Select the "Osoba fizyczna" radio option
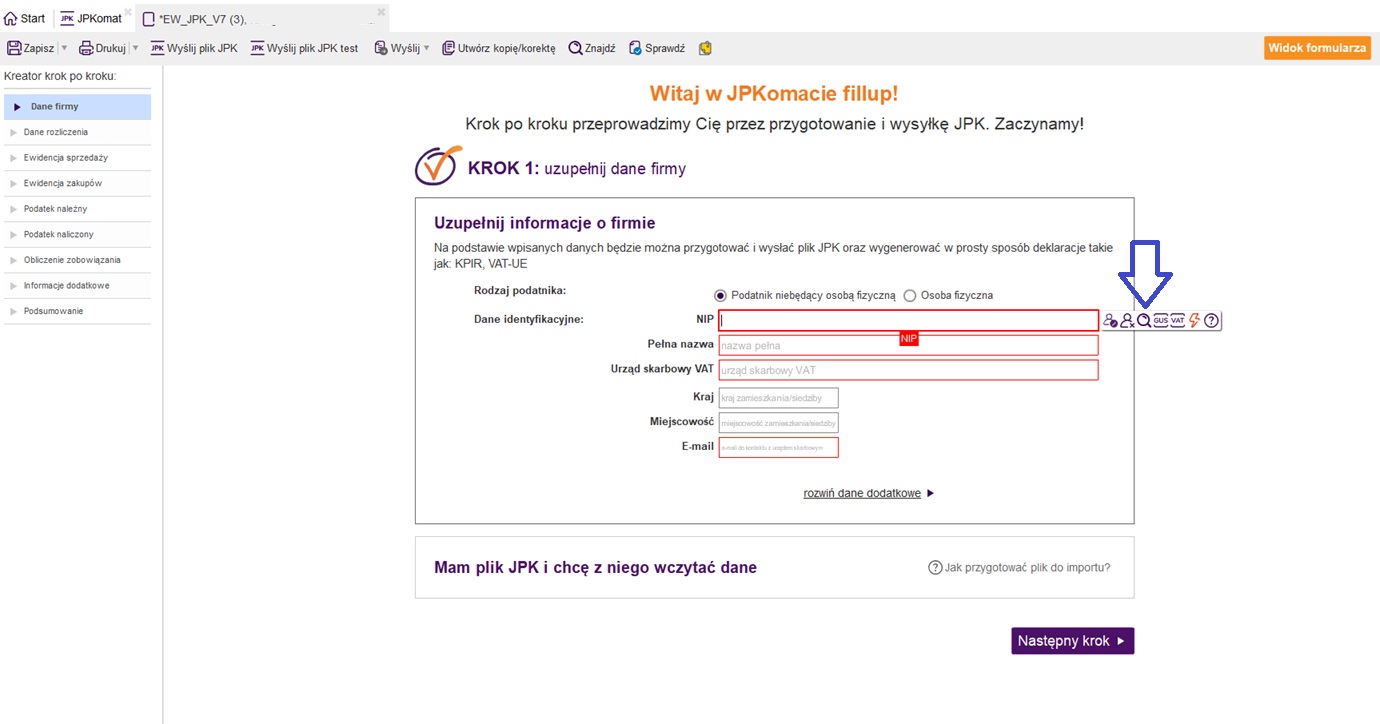Viewport: 1380px width, 724px height. pyautogui.click(x=910, y=296)
